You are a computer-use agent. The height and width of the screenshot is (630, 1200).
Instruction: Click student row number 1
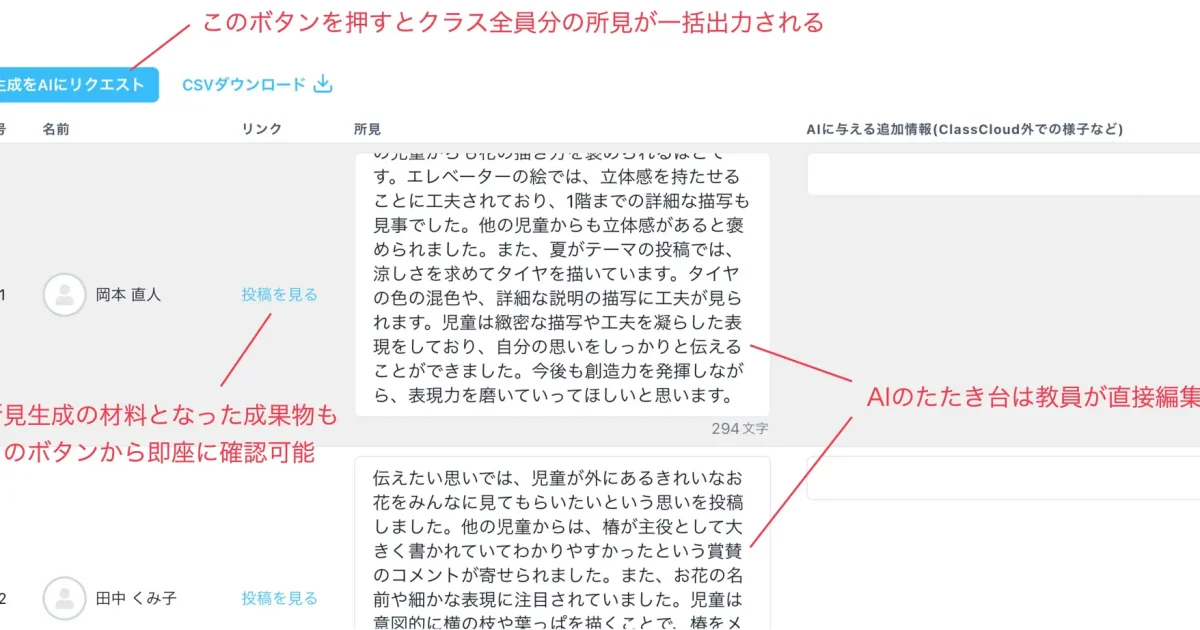(3, 295)
